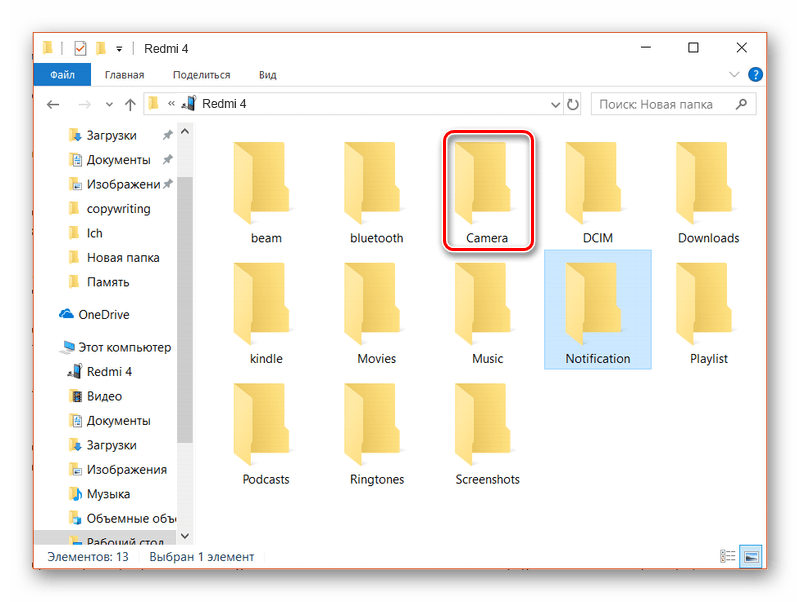The height and width of the screenshot is (602, 800).
Task: Select the Notification folder
Action: tap(597, 310)
